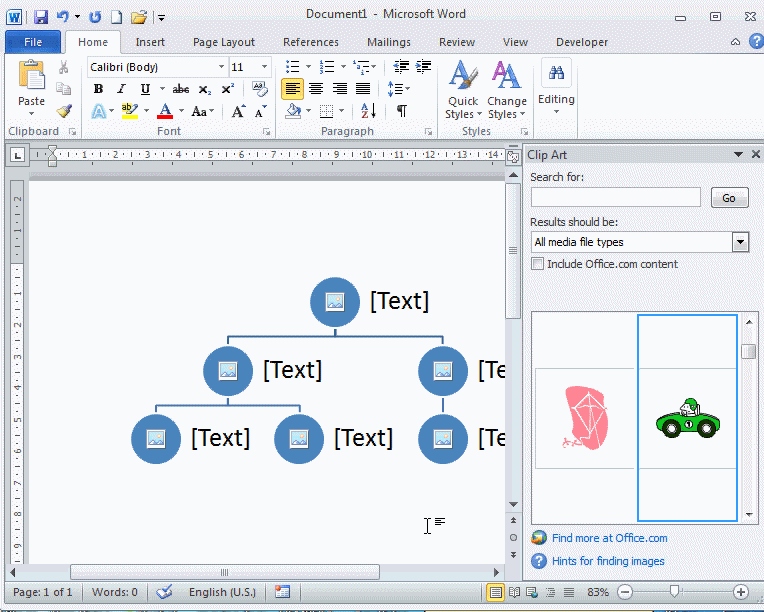
Task: Open the font size dropdown
Action: pyautogui.click(x=264, y=67)
